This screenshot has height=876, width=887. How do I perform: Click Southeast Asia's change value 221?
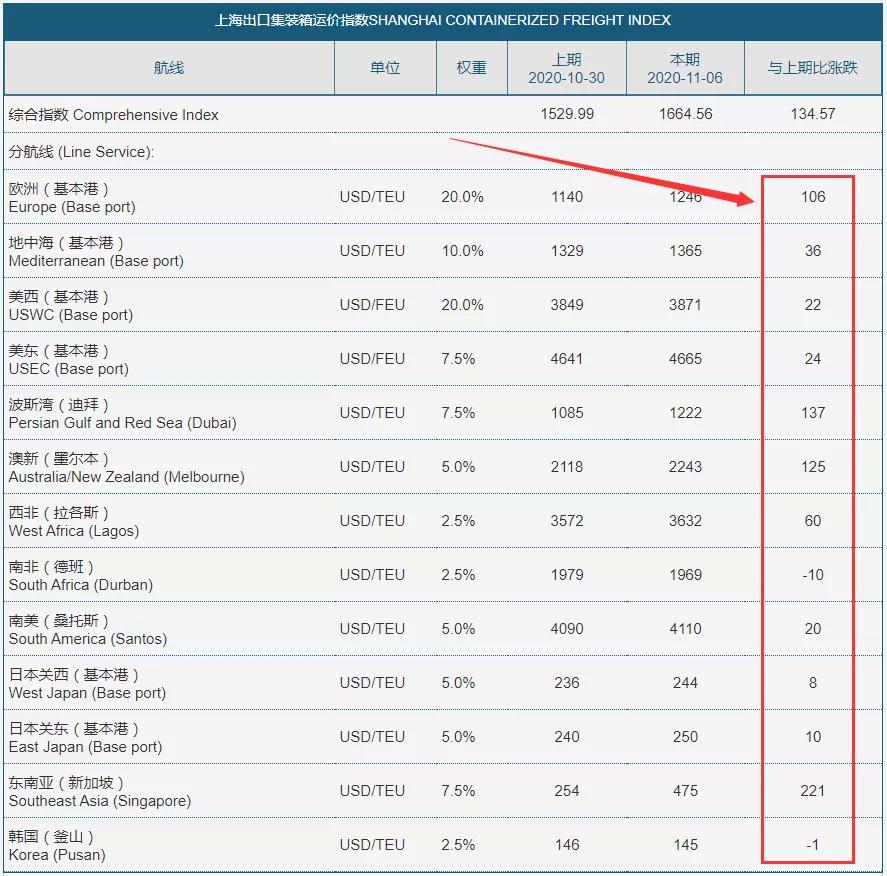813,791
